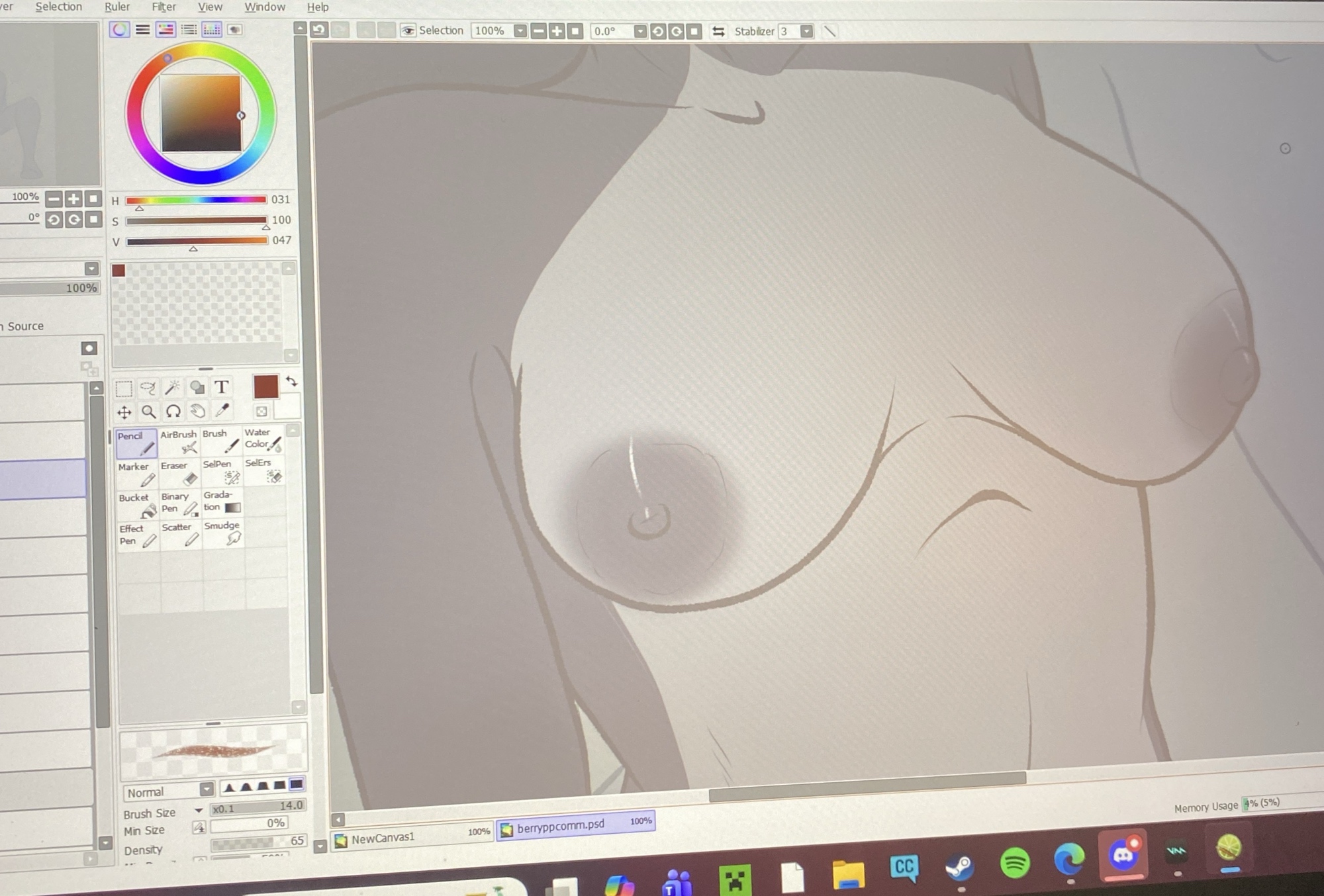Toggle the Selection visibility eye
1324x896 pixels.
pos(408,30)
